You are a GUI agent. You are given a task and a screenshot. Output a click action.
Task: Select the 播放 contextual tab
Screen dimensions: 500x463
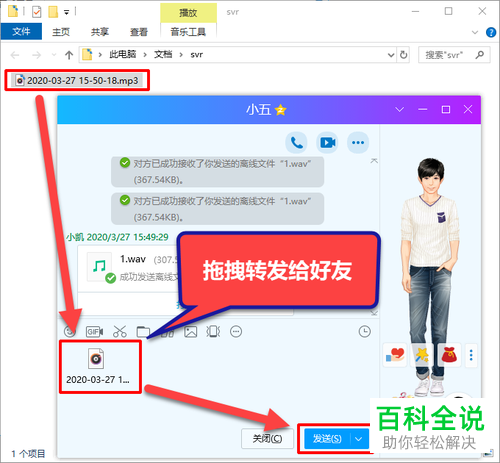click(x=188, y=13)
